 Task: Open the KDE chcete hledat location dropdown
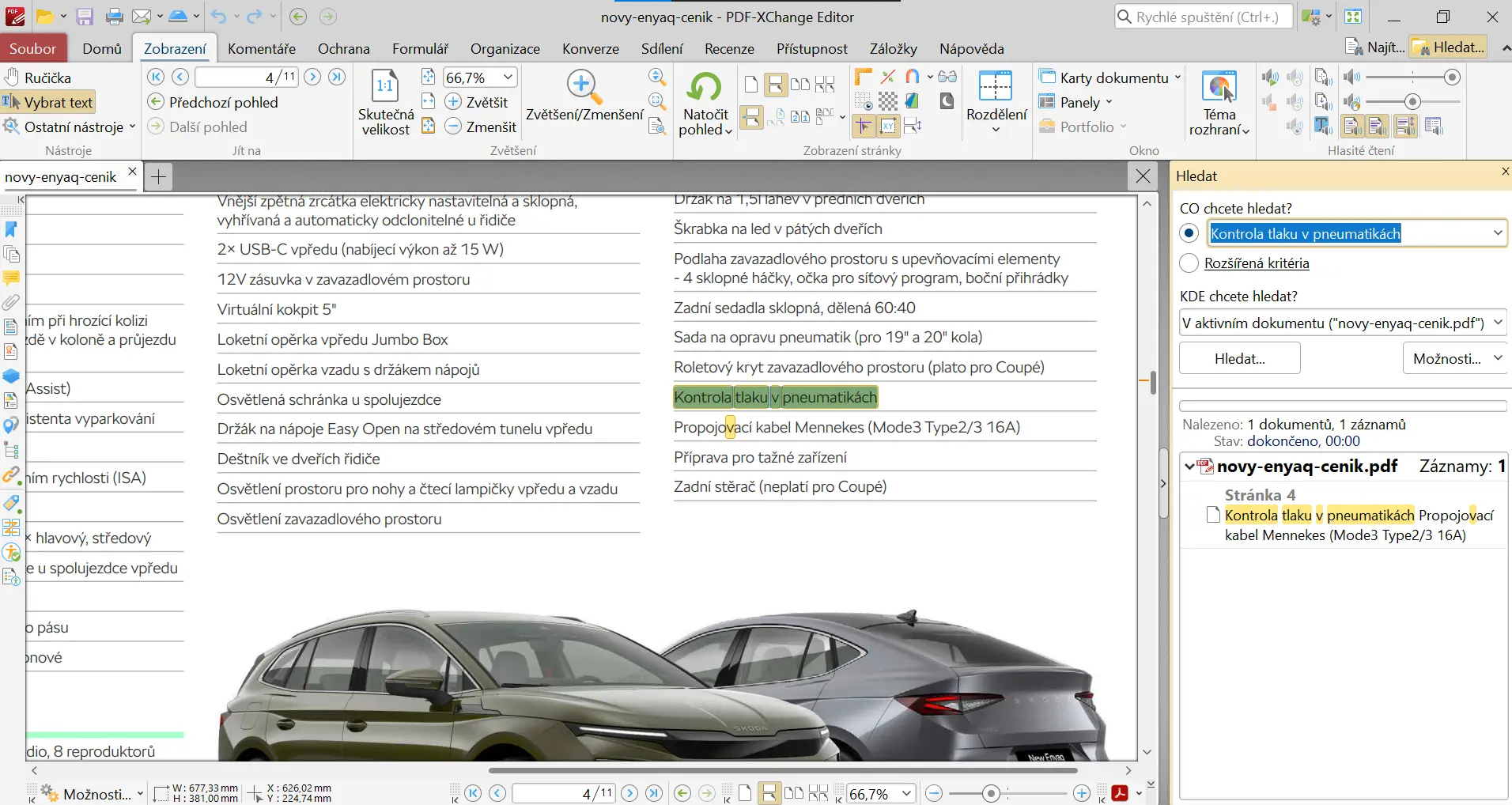pos(1497,323)
